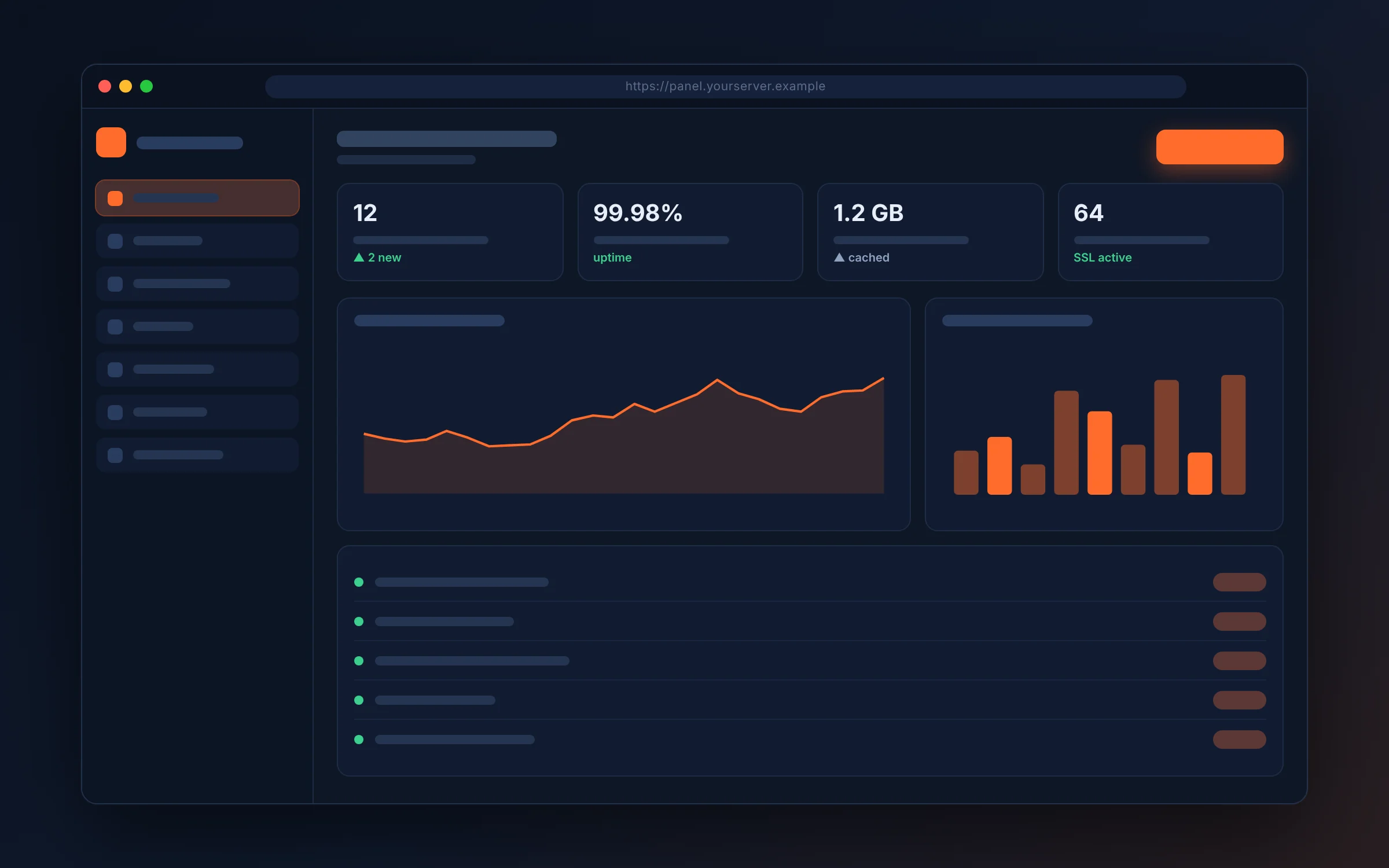This screenshot has width=1389, height=868.
Task: Click the tallest bar at the chart's right end
Action: pos(1233,435)
